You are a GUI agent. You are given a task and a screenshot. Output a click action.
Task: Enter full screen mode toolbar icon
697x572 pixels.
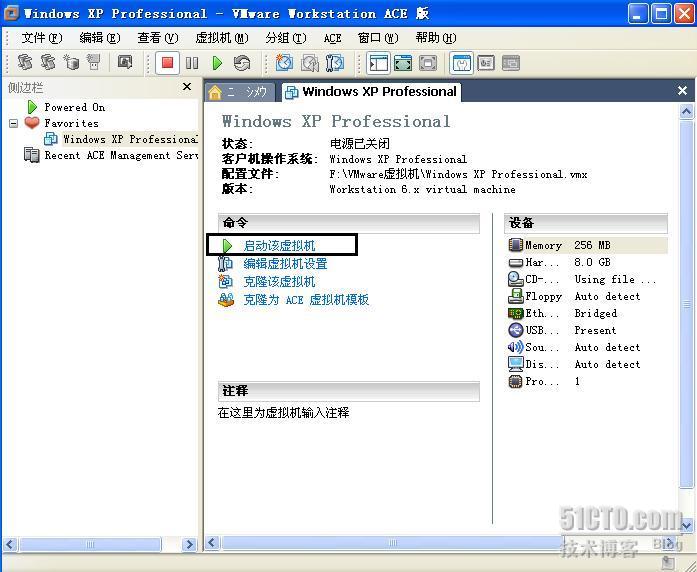click(428, 63)
